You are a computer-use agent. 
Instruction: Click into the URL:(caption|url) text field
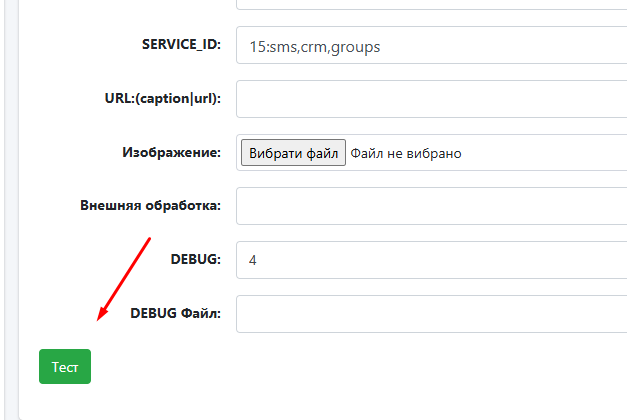pos(430,99)
